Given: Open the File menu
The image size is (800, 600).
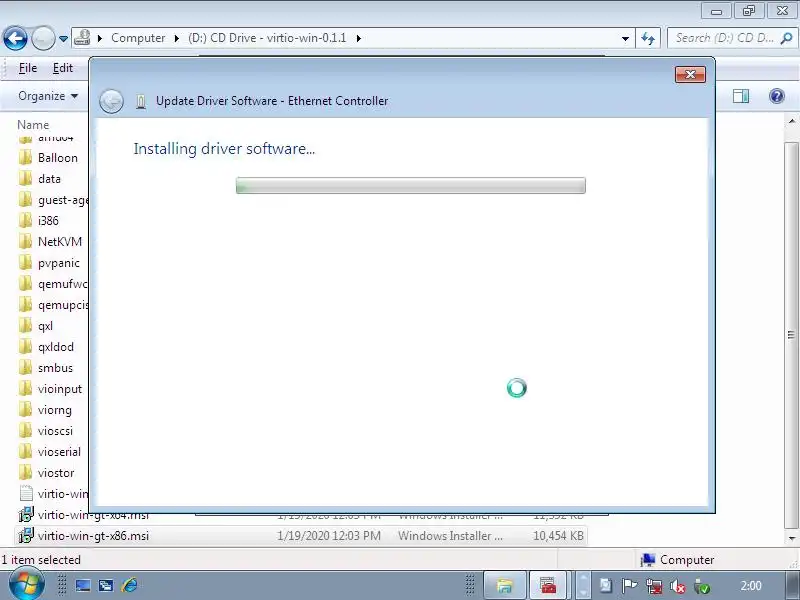Looking at the screenshot, I should click(28, 68).
